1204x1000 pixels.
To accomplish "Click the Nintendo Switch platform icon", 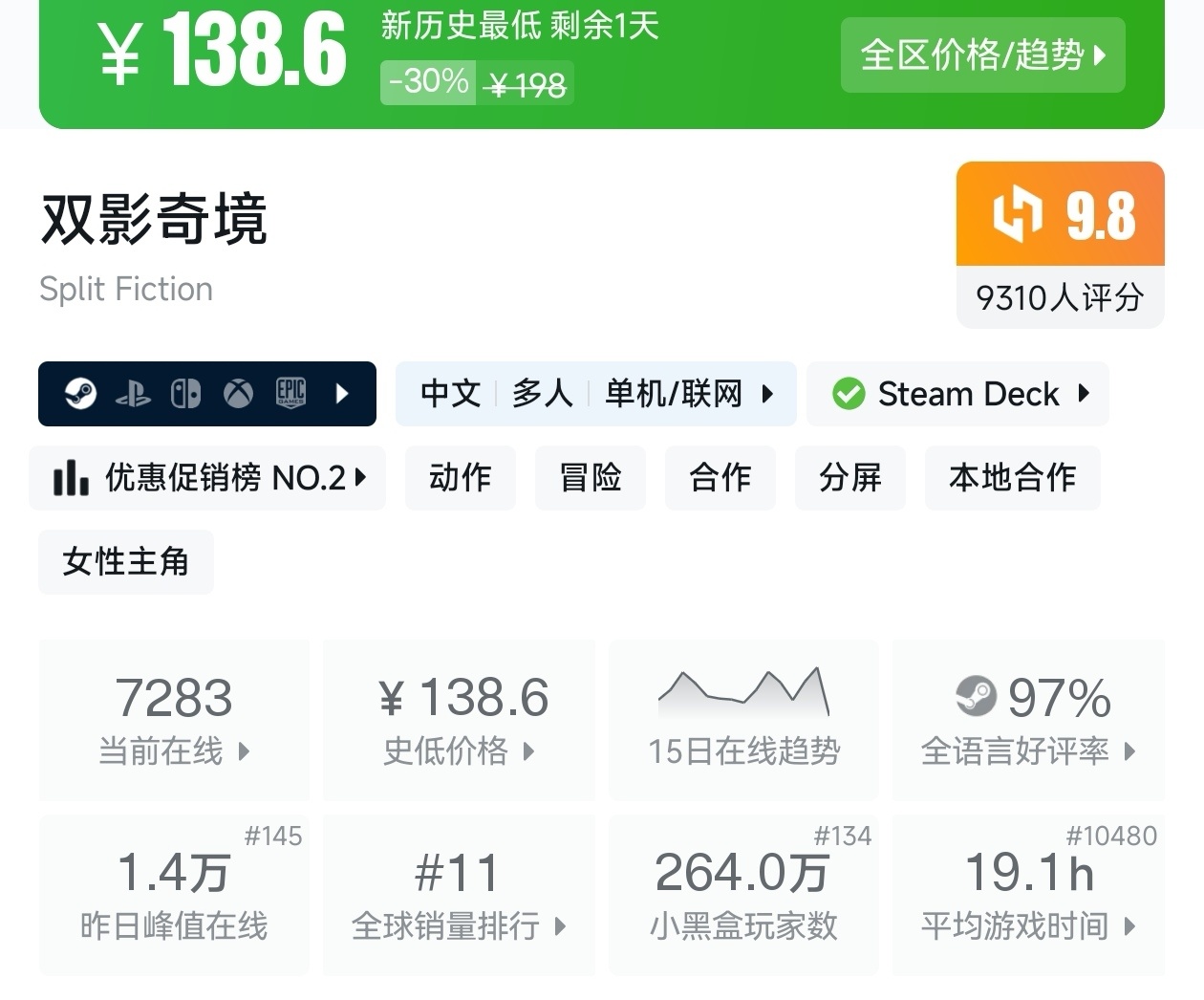I will click(185, 393).
